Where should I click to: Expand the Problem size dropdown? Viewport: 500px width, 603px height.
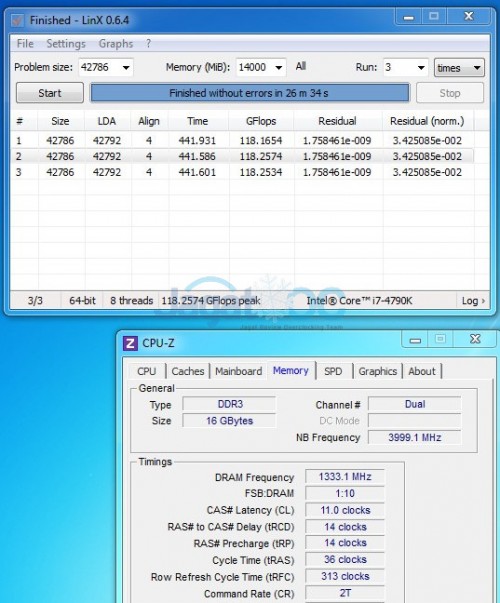click(x=126, y=68)
